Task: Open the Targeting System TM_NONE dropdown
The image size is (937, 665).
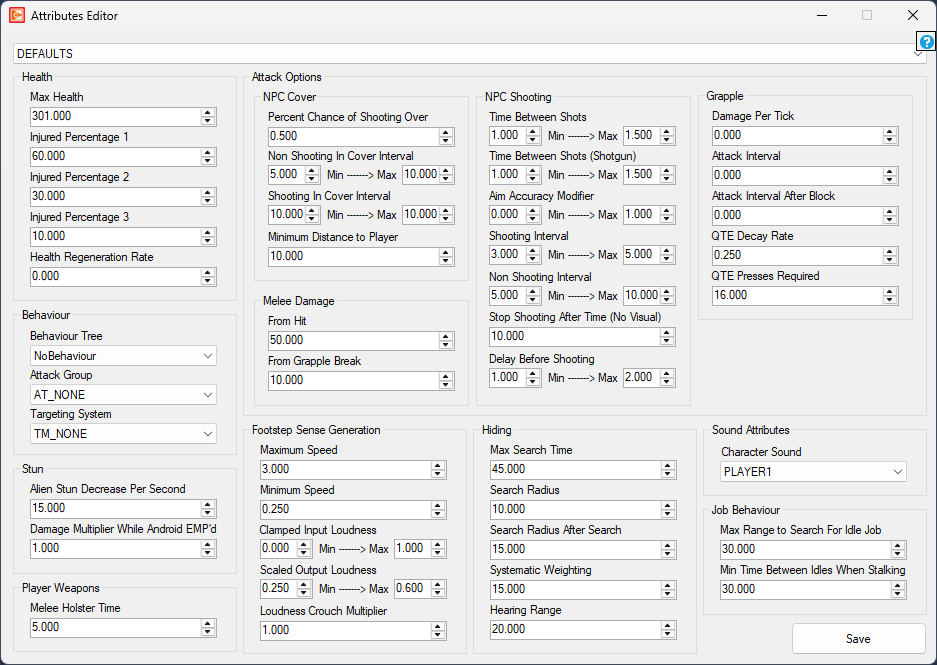Action: [x=124, y=434]
